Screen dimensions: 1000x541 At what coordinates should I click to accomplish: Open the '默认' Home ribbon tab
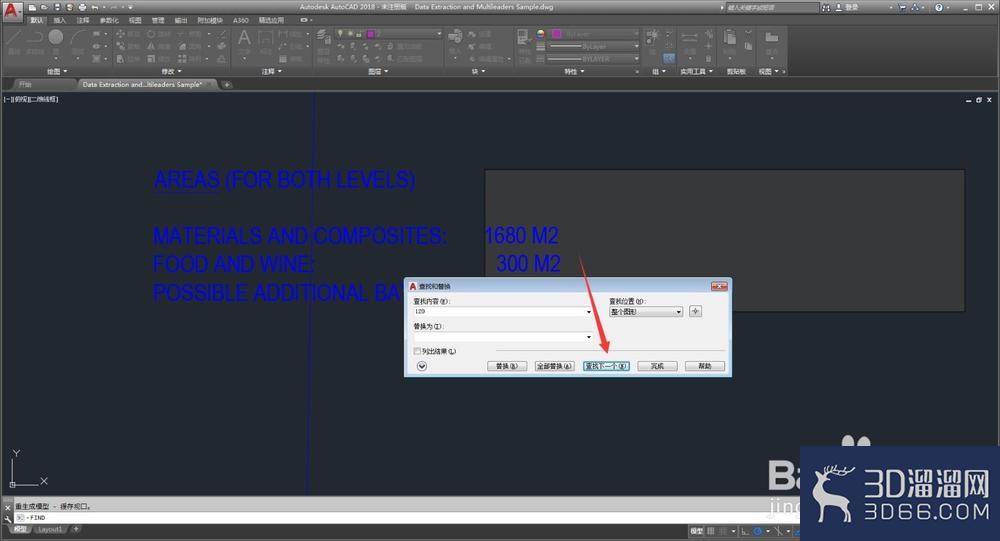(36, 20)
